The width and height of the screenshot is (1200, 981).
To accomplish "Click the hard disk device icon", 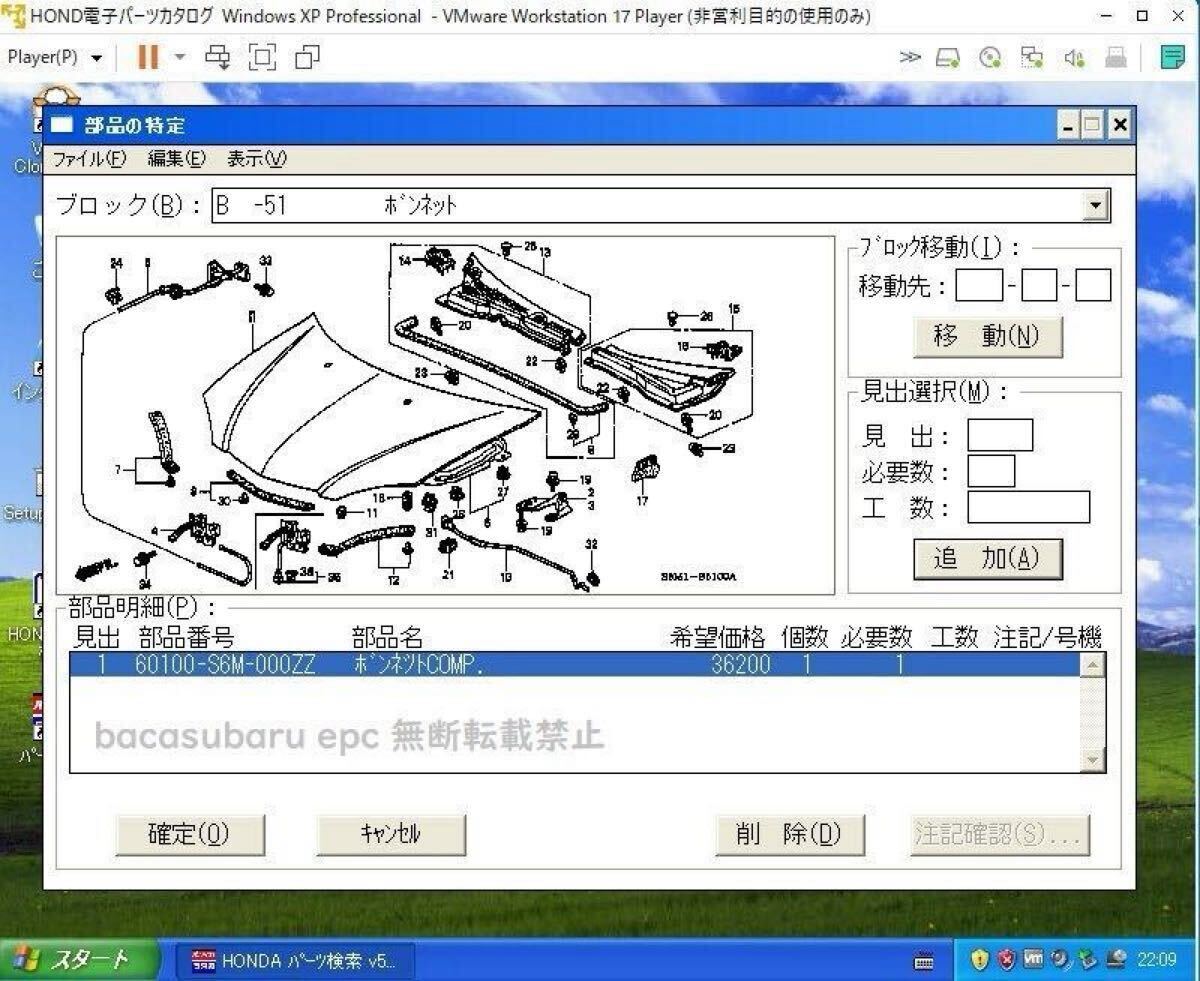I will pos(948,57).
